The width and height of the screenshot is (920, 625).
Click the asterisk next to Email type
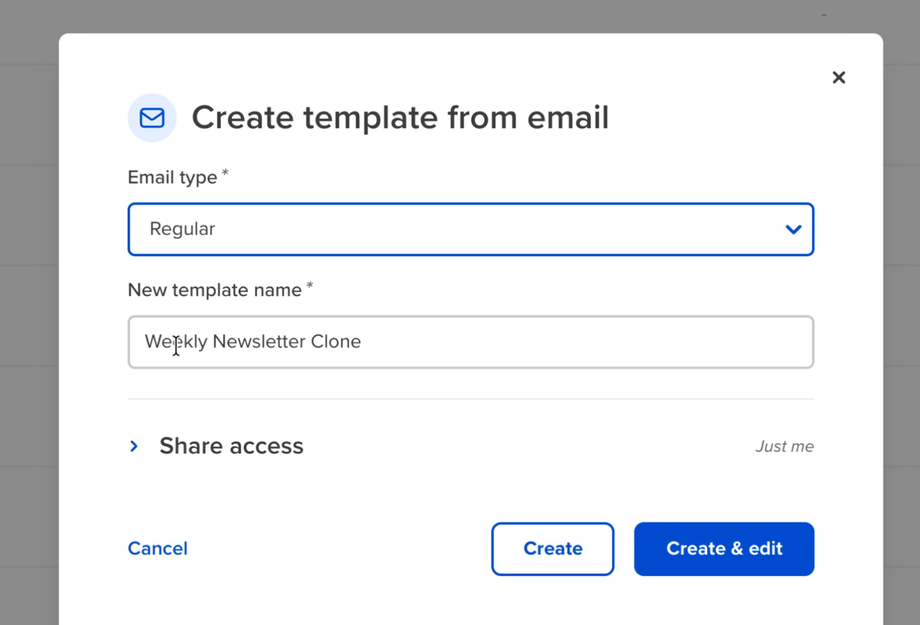click(x=225, y=173)
